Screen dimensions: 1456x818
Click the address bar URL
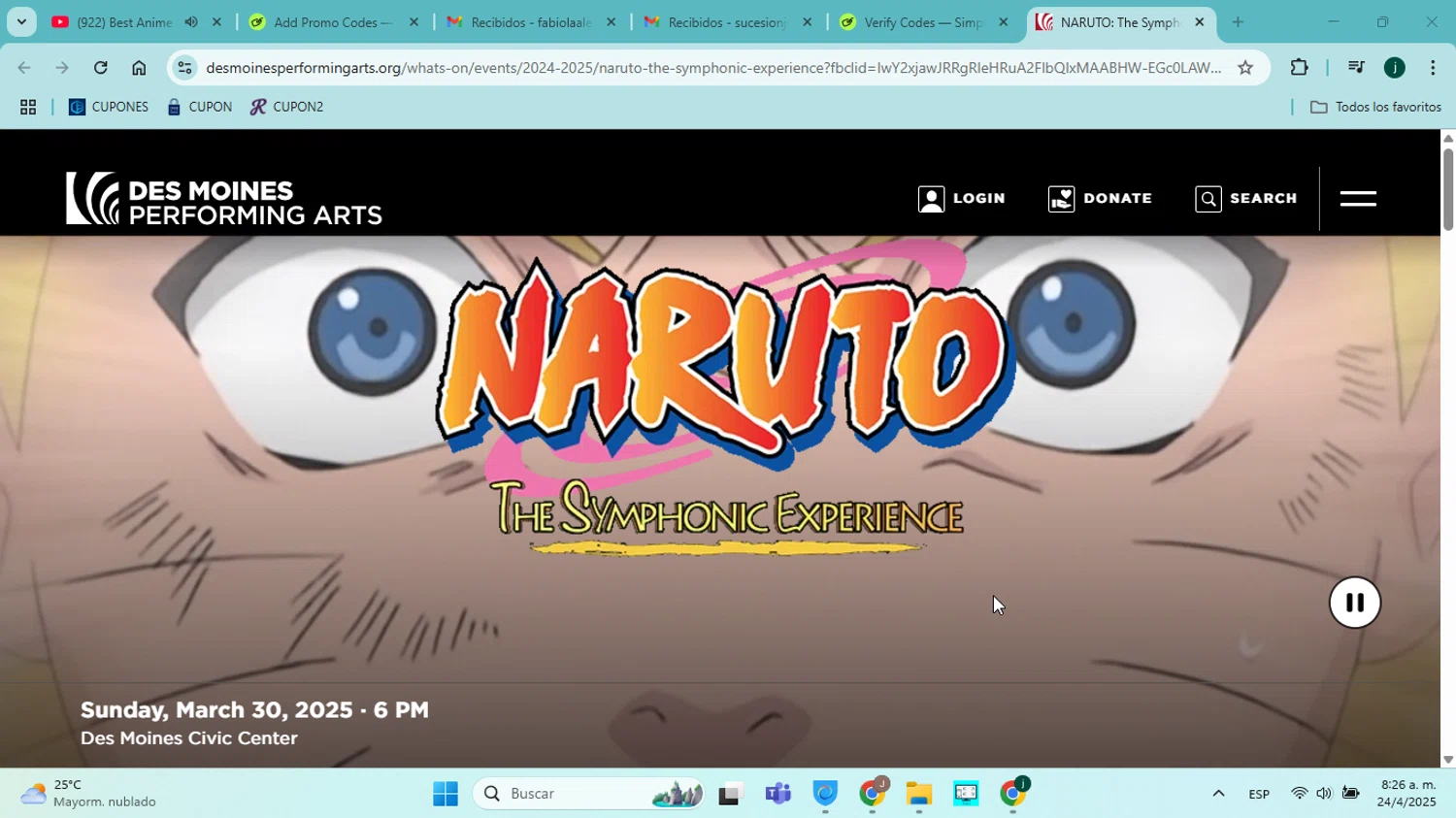[x=713, y=68]
